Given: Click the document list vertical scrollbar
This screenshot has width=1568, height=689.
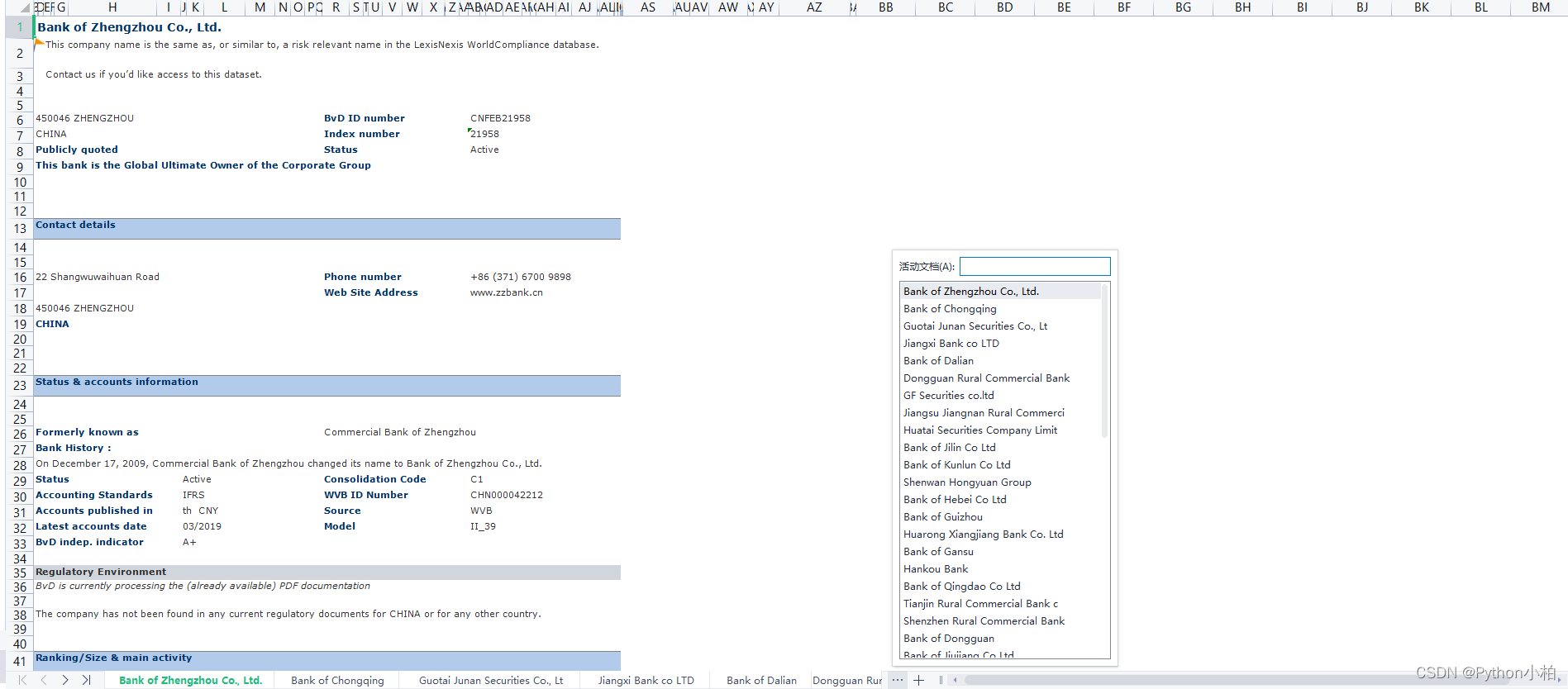Looking at the screenshot, I should pyautogui.click(x=1105, y=360).
